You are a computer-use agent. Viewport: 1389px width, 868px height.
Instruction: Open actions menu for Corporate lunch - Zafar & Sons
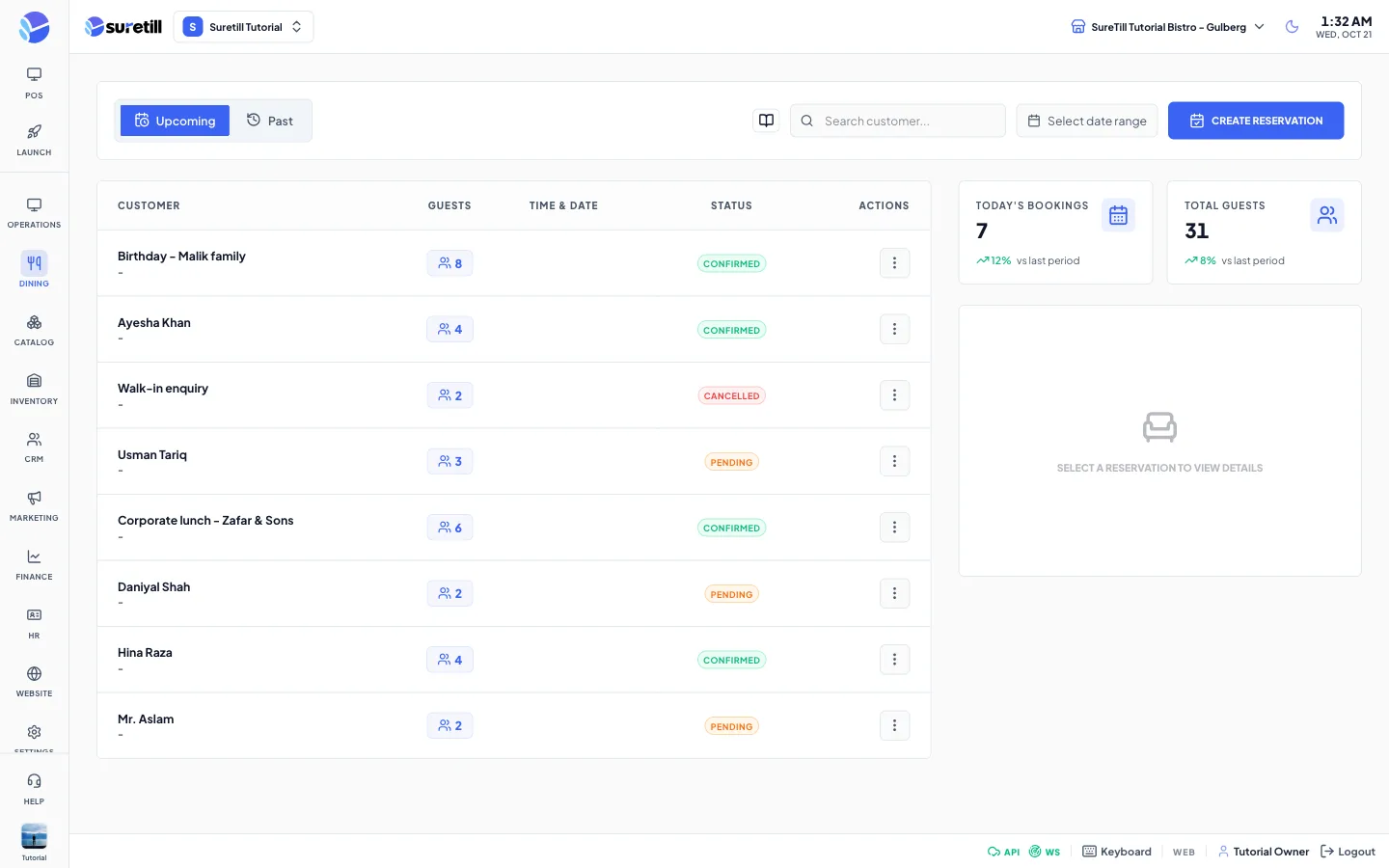click(894, 528)
